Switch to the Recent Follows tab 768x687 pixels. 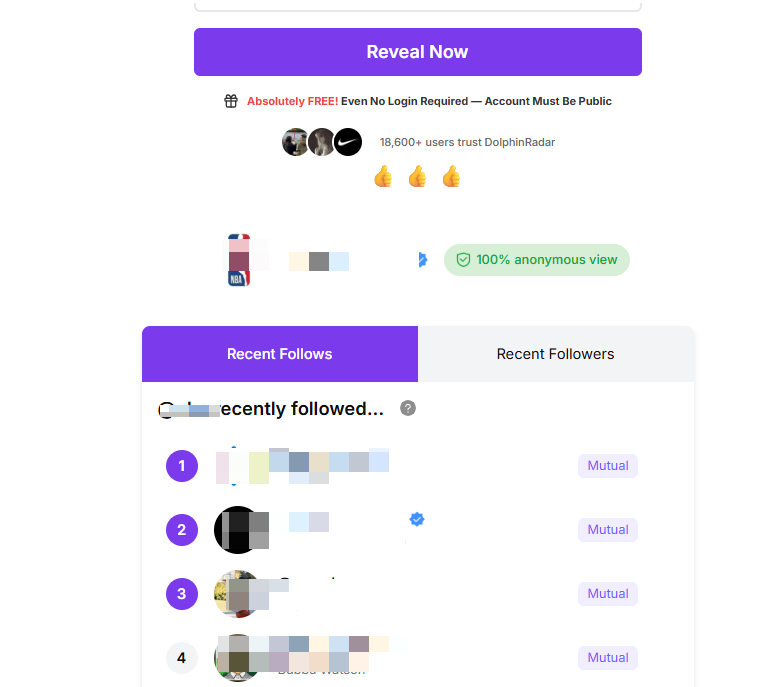280,354
